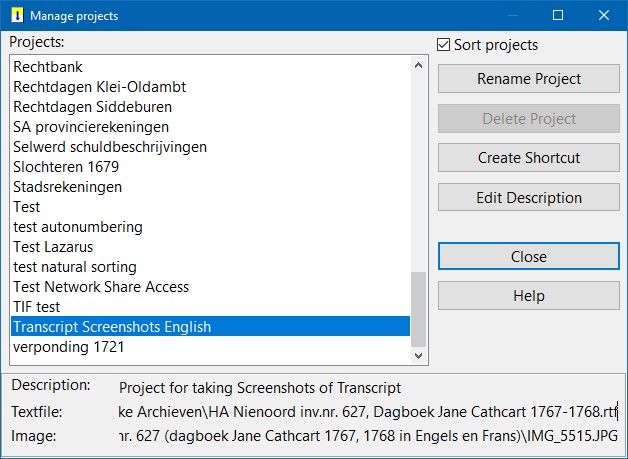This screenshot has height=459, width=628.
Task: Maximize the Manage projects window
Action: pos(558,16)
